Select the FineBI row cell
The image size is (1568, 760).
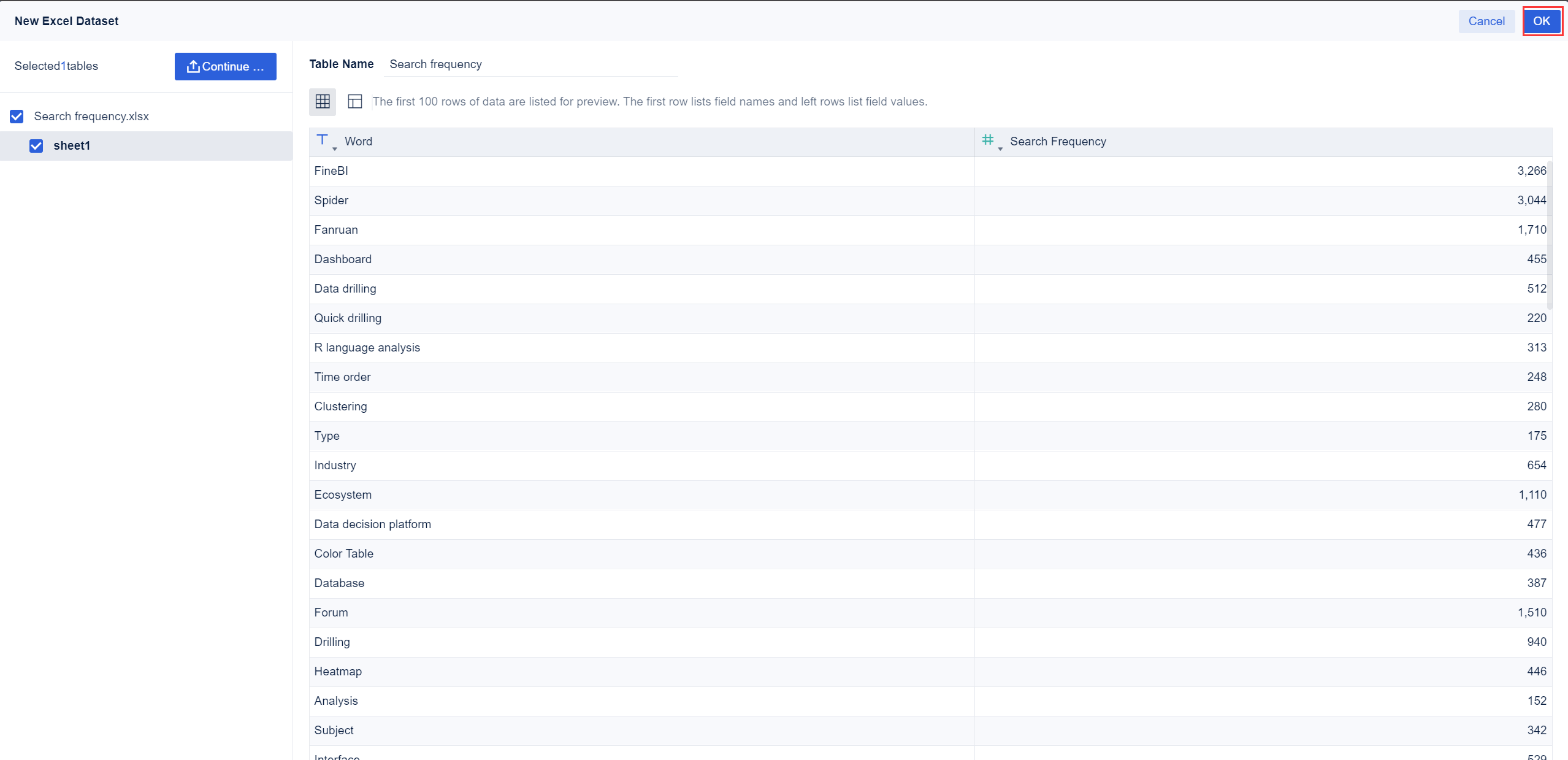(x=331, y=171)
